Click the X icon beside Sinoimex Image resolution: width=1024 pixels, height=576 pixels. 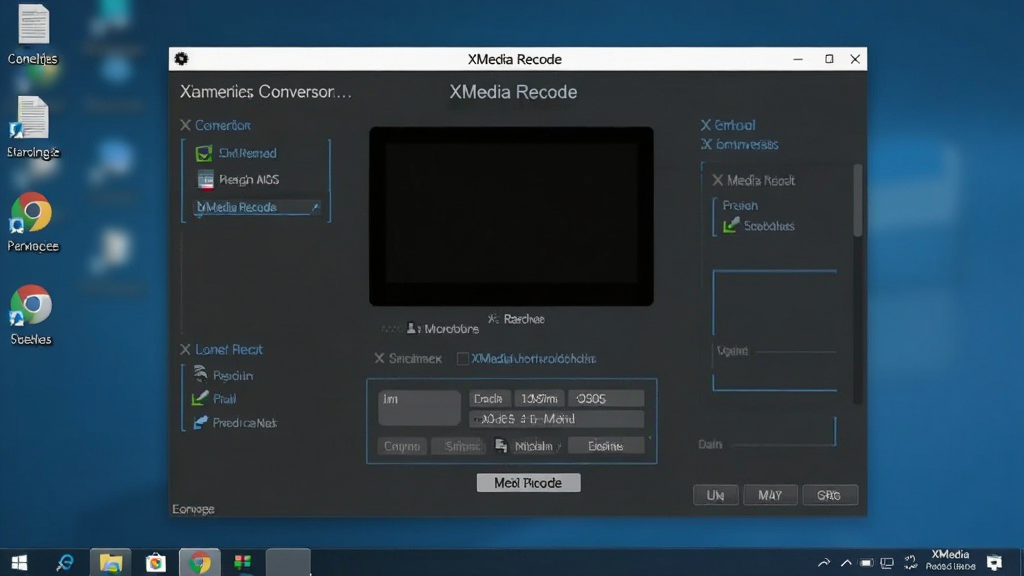coord(379,358)
